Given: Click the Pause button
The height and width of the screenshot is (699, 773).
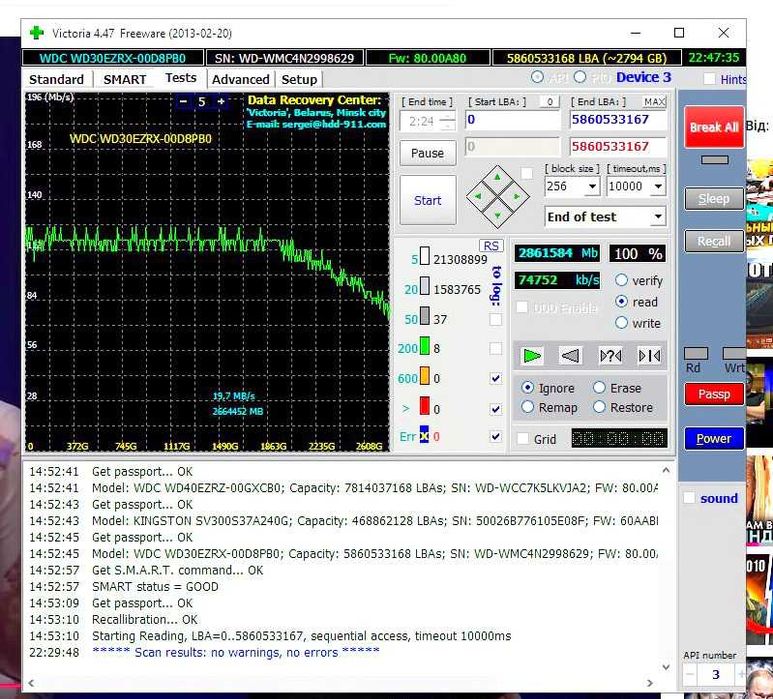Looking at the screenshot, I should [x=427, y=153].
